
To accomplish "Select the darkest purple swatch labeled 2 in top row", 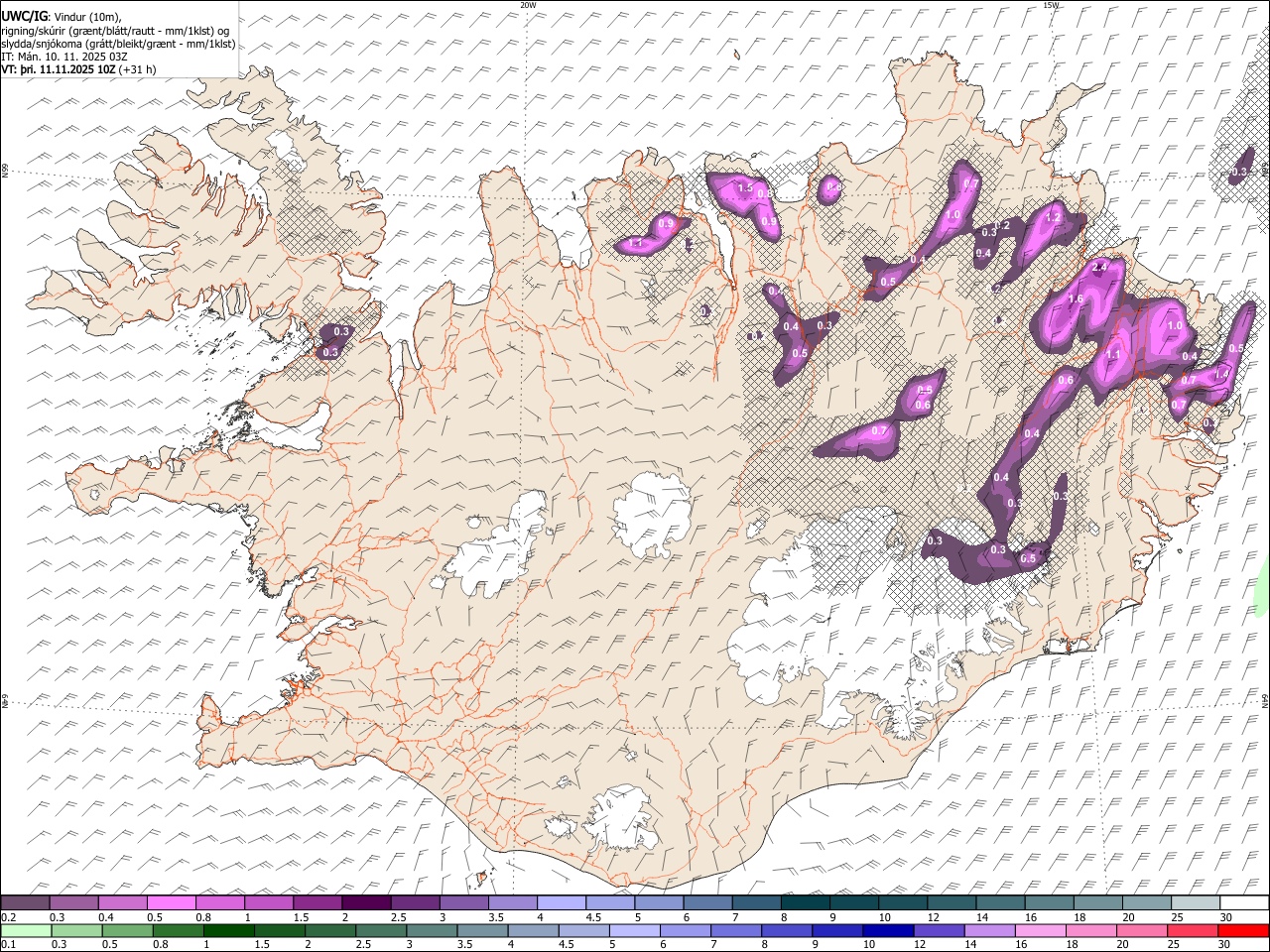I will (x=365, y=903).
